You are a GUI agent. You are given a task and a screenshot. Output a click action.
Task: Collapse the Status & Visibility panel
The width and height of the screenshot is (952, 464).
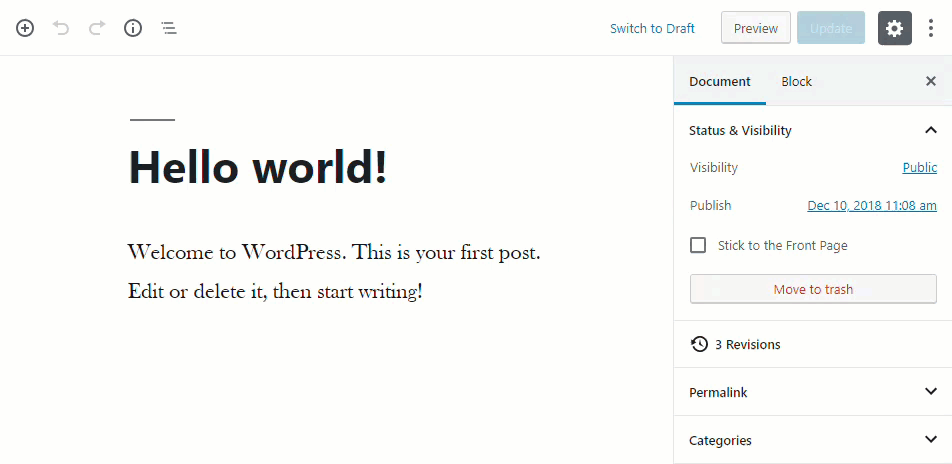coord(812,131)
